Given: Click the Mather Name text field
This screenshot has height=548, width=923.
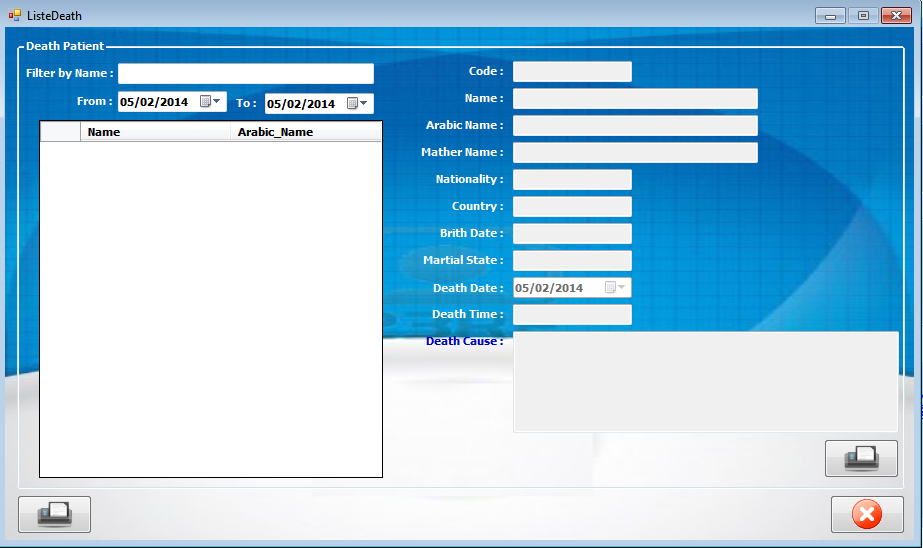Looking at the screenshot, I should [x=635, y=152].
